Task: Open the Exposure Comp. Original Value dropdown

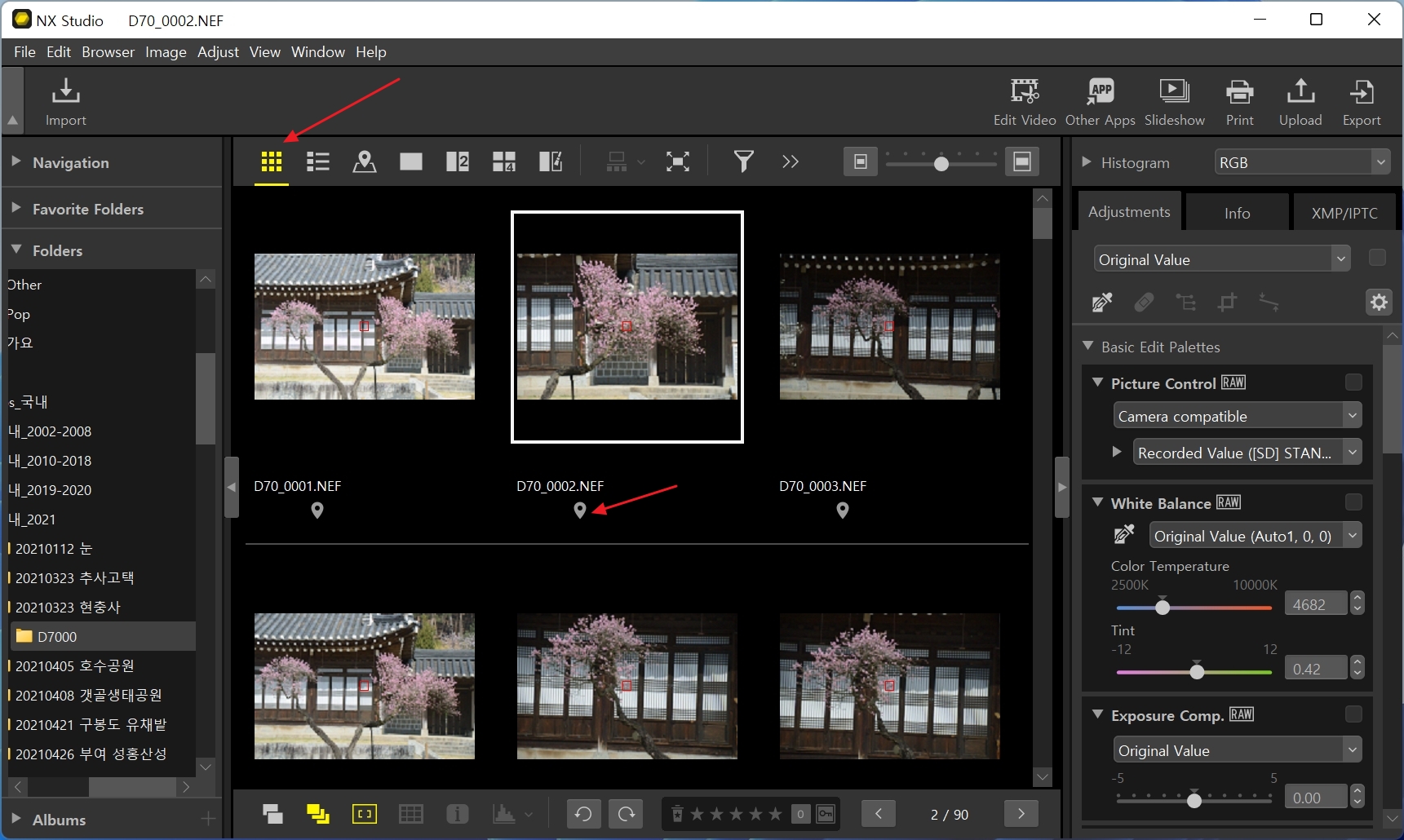Action: [1238, 750]
